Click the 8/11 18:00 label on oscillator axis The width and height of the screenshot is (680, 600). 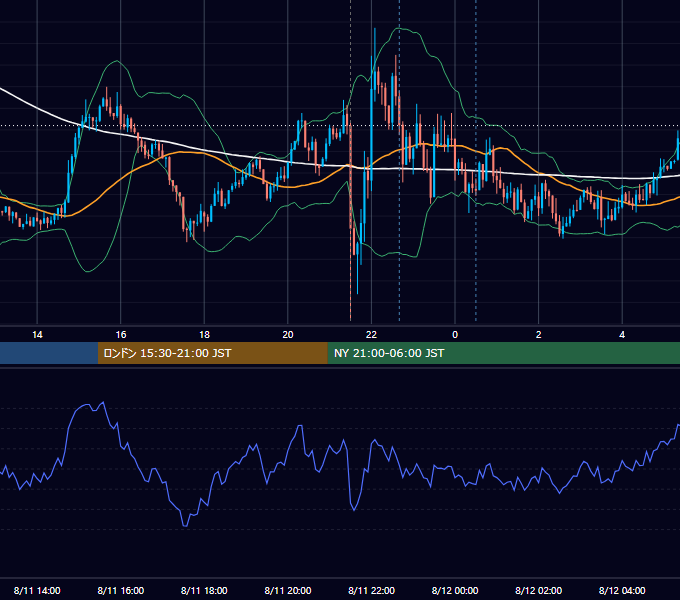coord(204,590)
